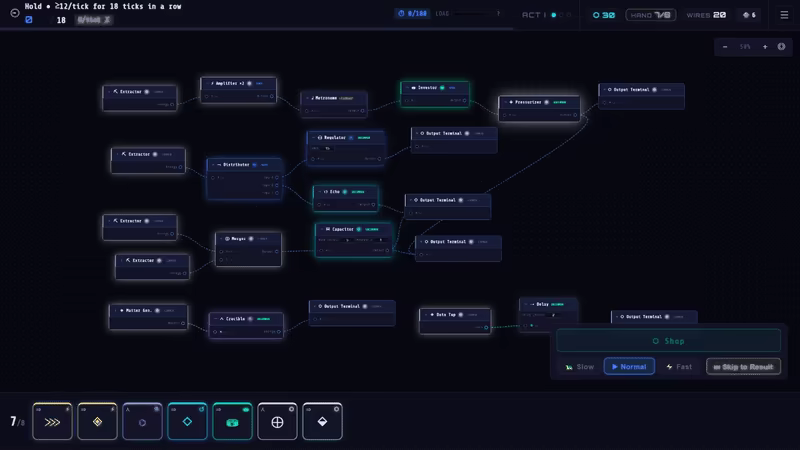Select the triple-chevron card in hand
The height and width of the screenshot is (450, 800).
[53, 421]
